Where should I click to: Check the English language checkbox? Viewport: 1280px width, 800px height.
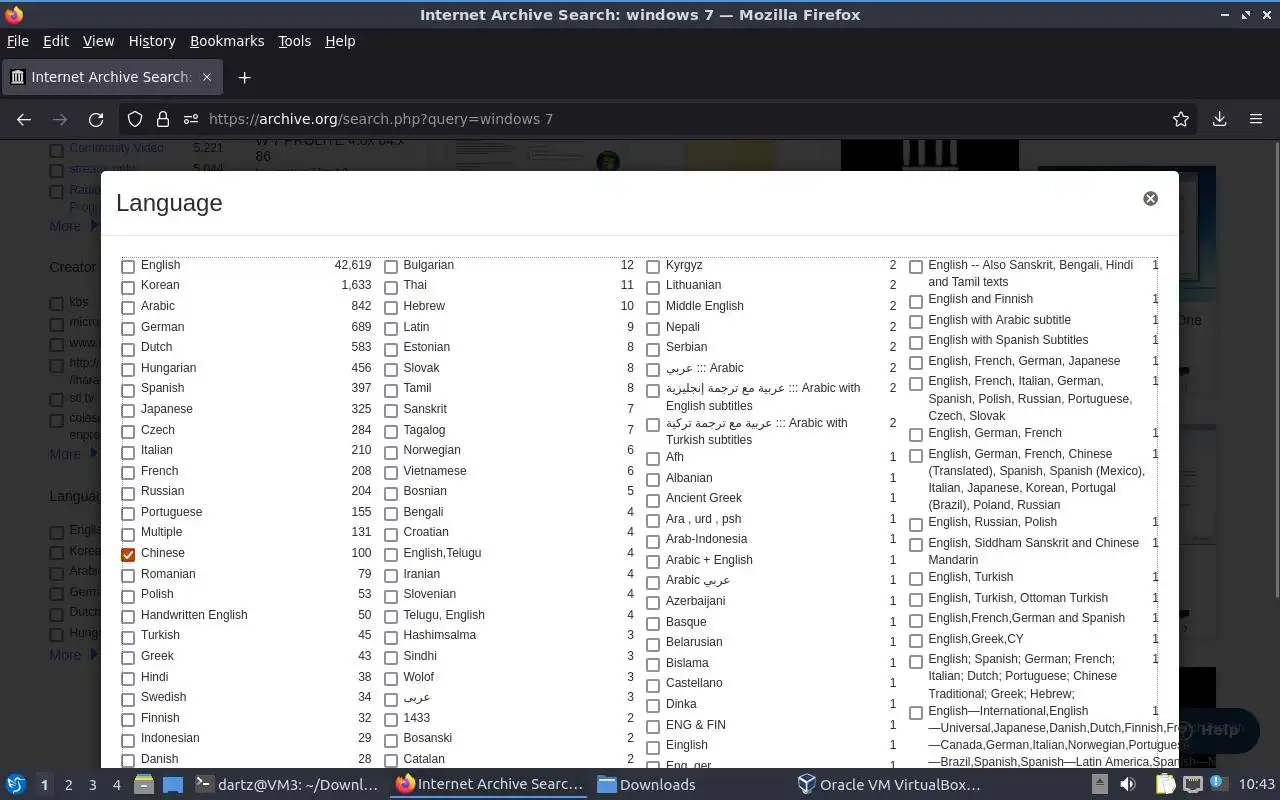[x=128, y=266]
